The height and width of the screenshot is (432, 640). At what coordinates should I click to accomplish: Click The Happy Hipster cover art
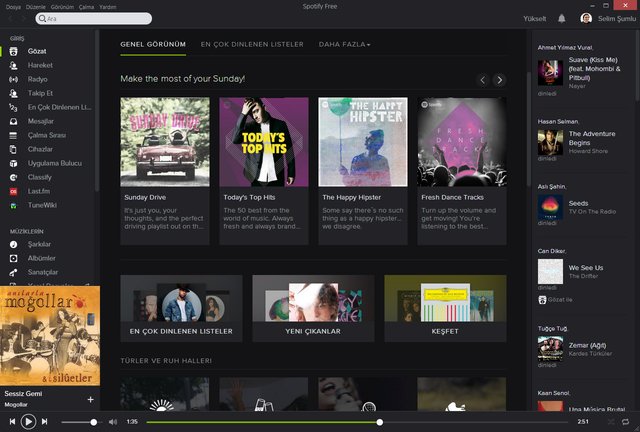tap(363, 142)
